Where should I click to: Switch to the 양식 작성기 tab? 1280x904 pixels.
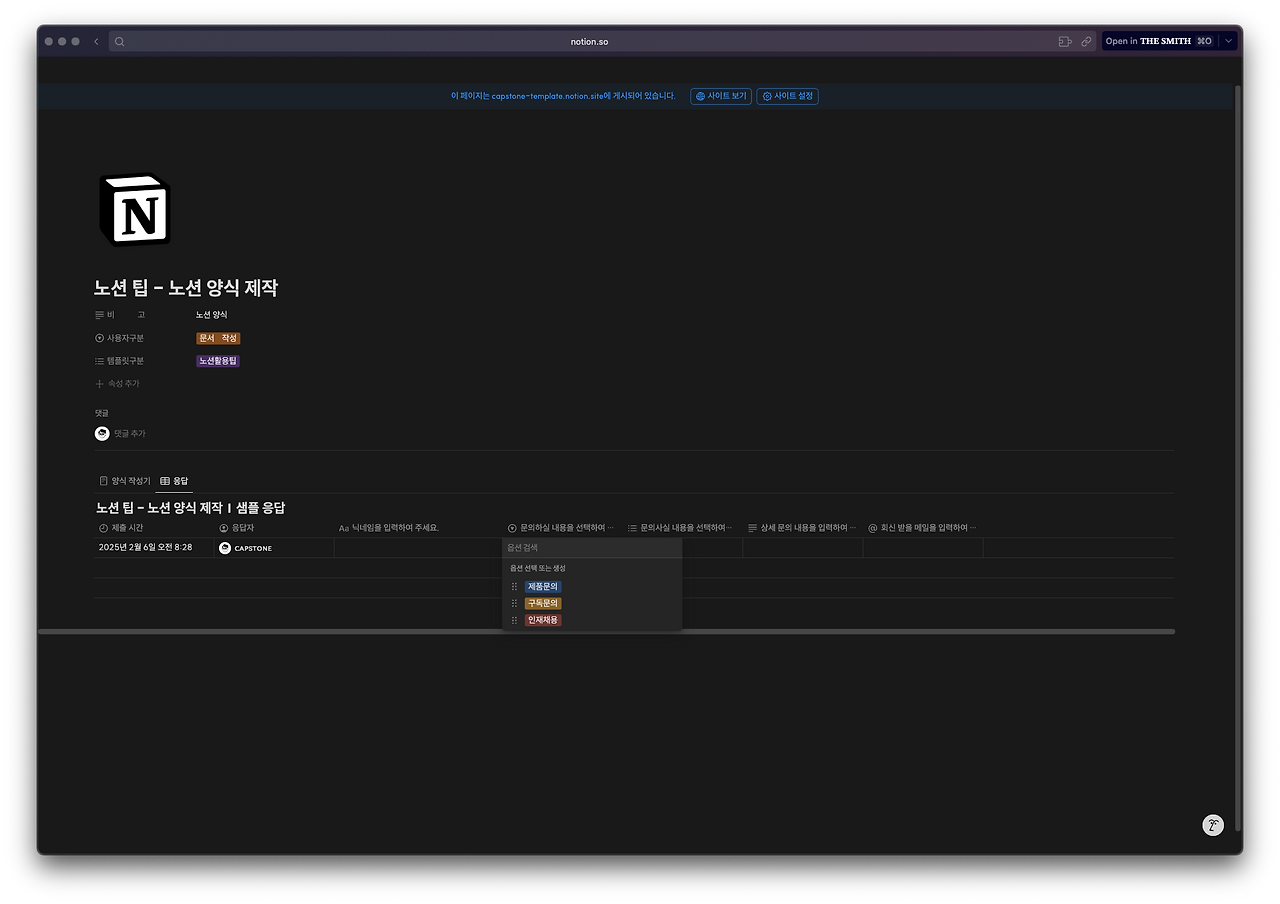pyautogui.click(x=125, y=481)
